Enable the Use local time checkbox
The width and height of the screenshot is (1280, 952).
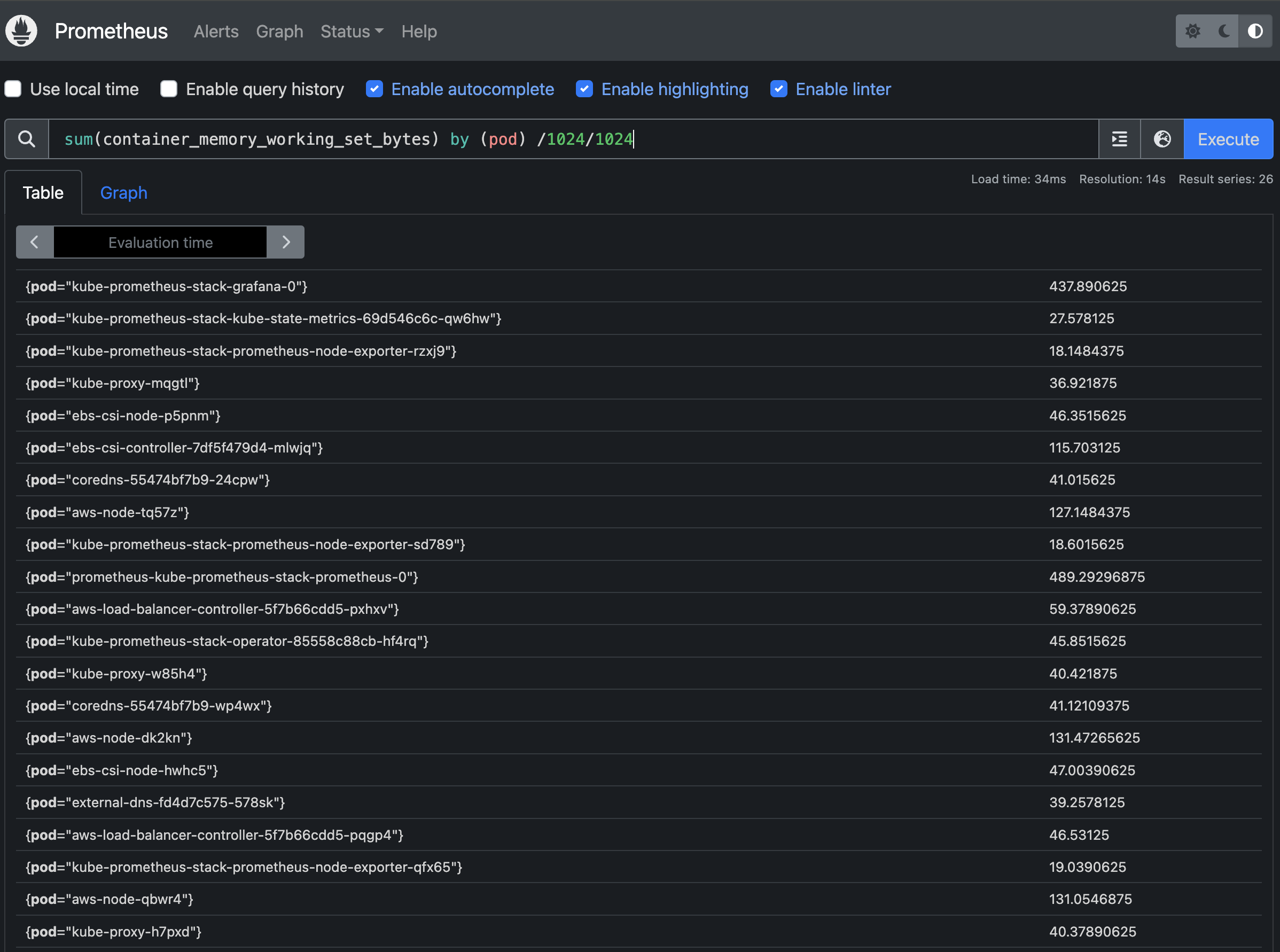pyautogui.click(x=13, y=89)
